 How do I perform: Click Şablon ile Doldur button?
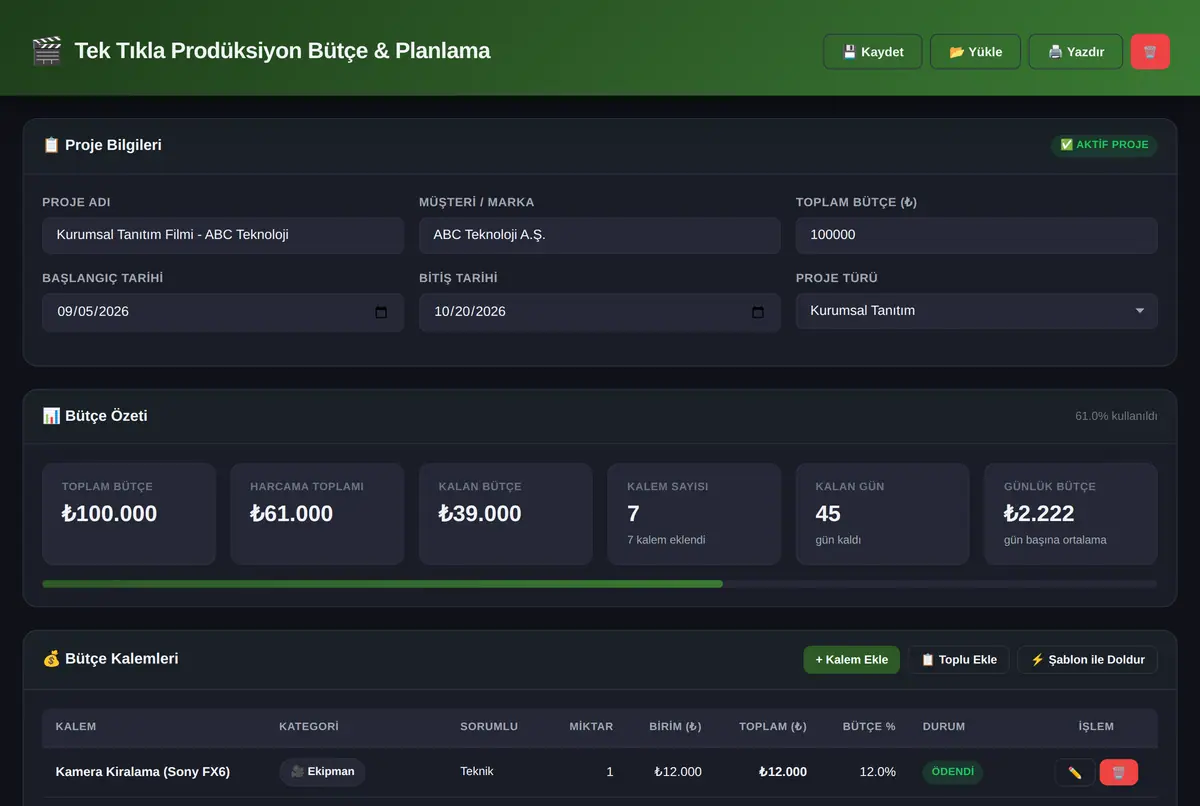tap(1088, 660)
